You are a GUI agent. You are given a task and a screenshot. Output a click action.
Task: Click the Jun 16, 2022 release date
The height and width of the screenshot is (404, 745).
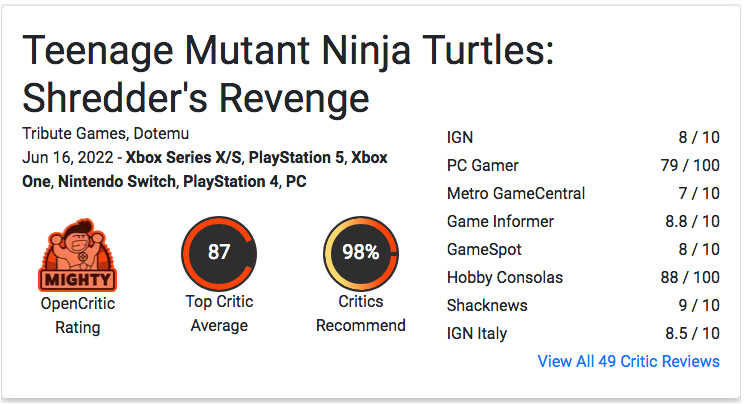[x=67, y=157]
